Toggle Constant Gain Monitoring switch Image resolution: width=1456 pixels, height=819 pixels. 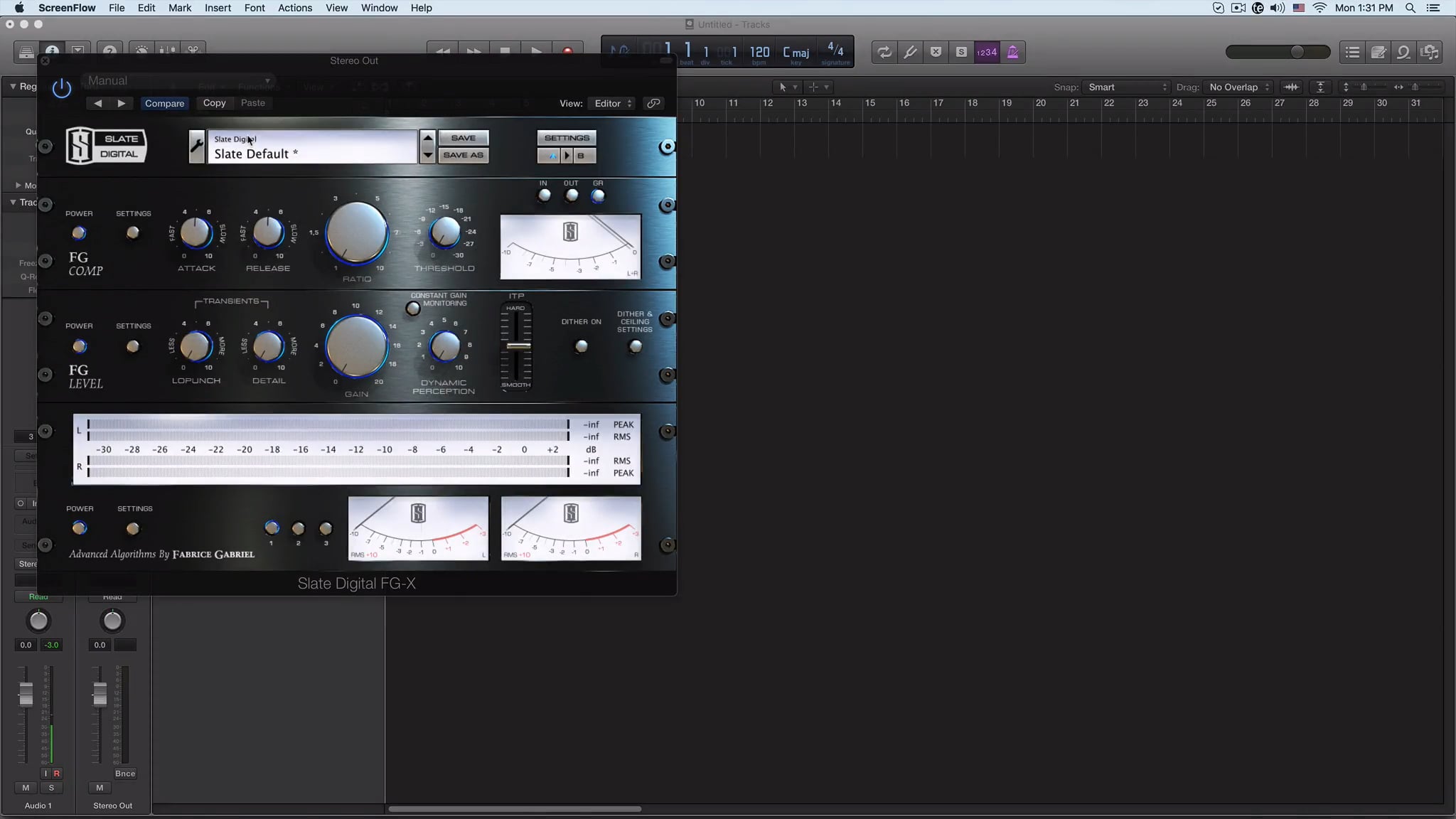tap(413, 309)
